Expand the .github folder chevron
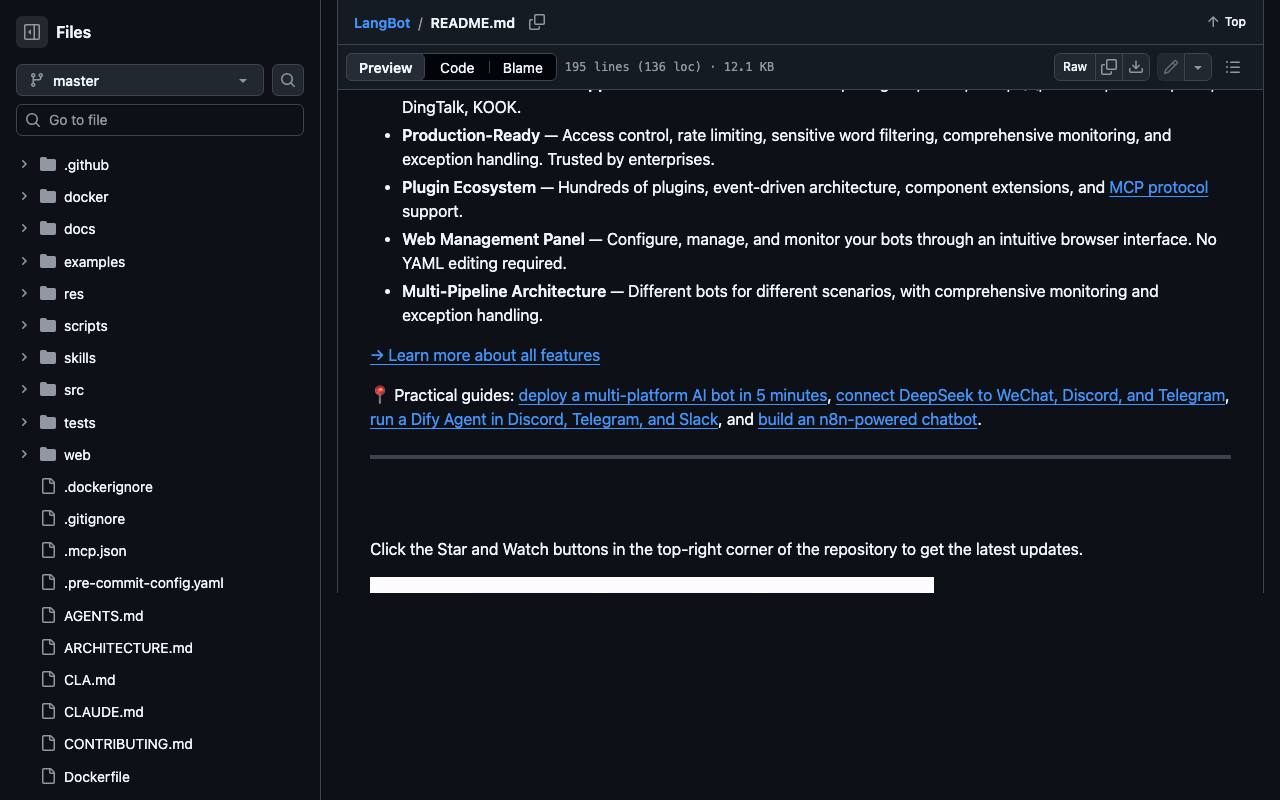 click(24, 165)
